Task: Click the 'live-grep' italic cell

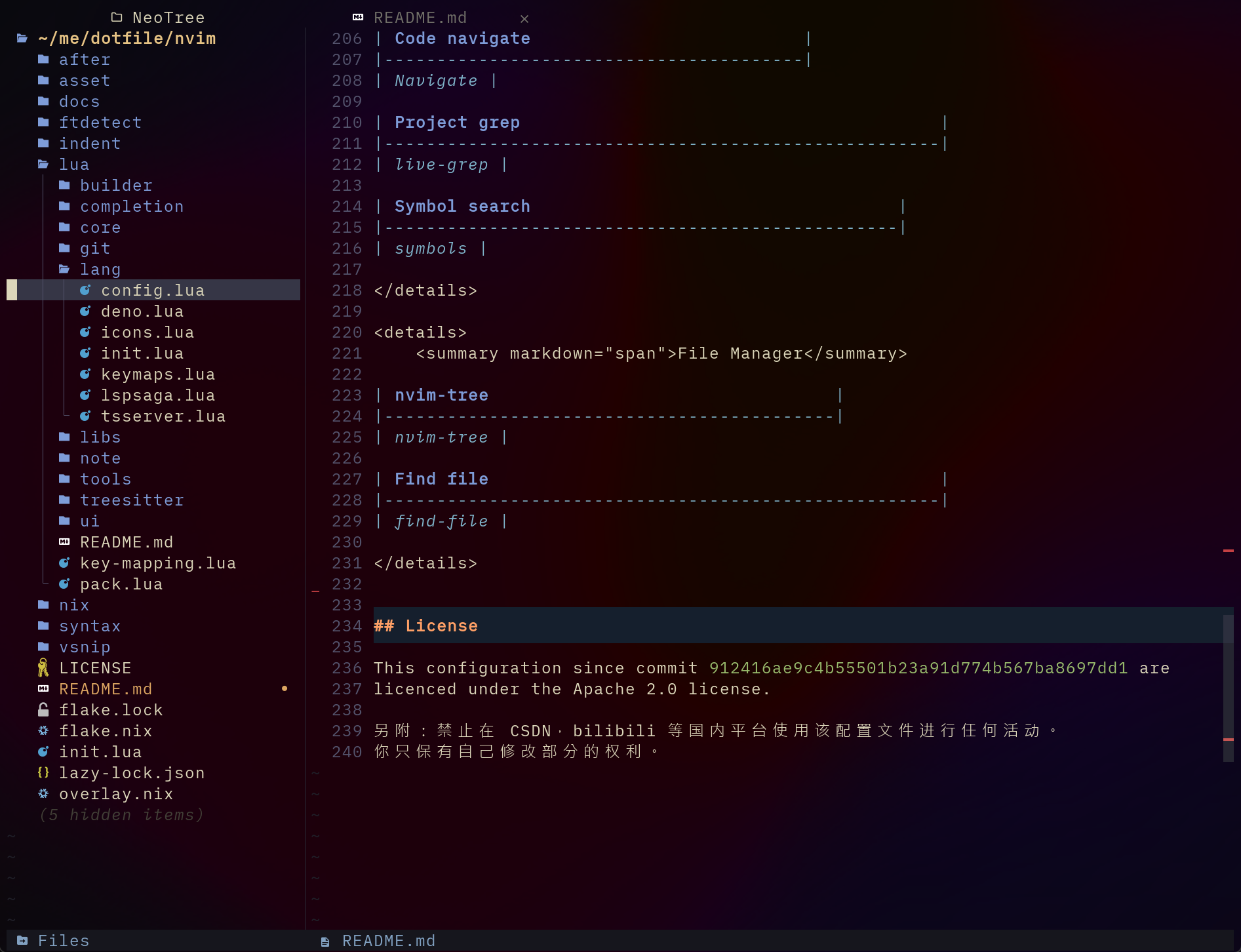Action: (441, 165)
